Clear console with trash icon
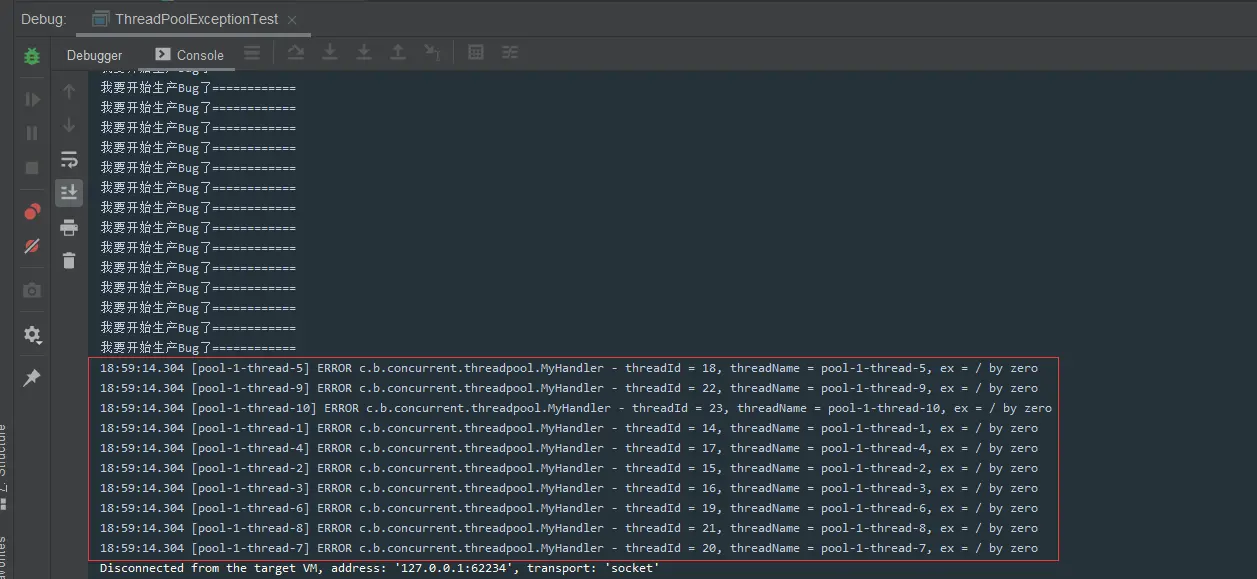This screenshot has width=1257, height=579. coord(69,261)
